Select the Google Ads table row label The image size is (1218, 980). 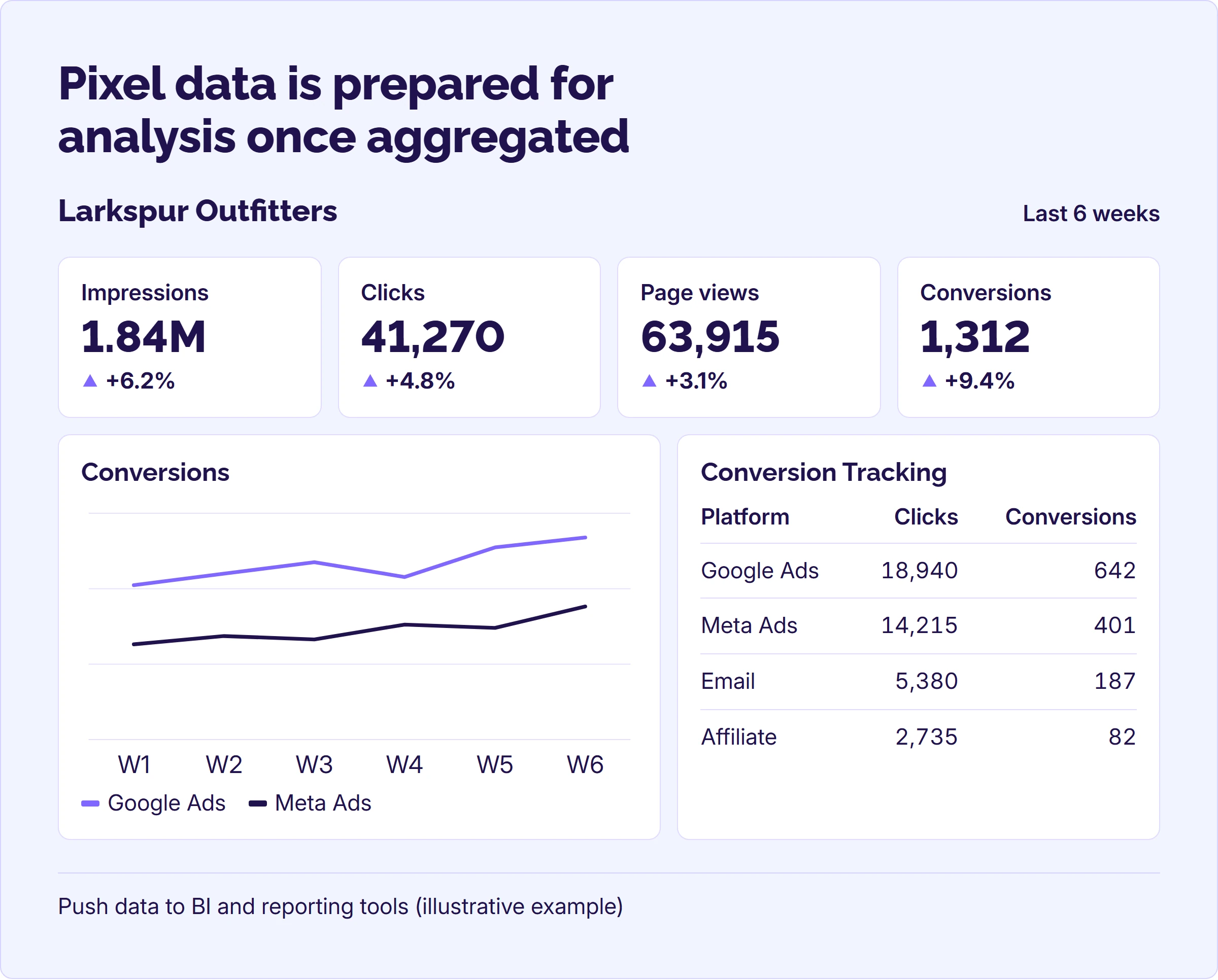[x=759, y=571]
